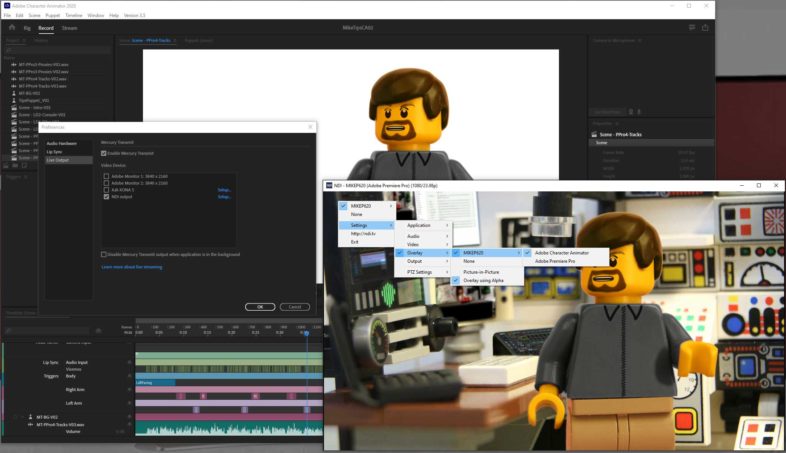
Task: Toggle Enable Mercury Transmit checkbox
Action: click(104, 153)
